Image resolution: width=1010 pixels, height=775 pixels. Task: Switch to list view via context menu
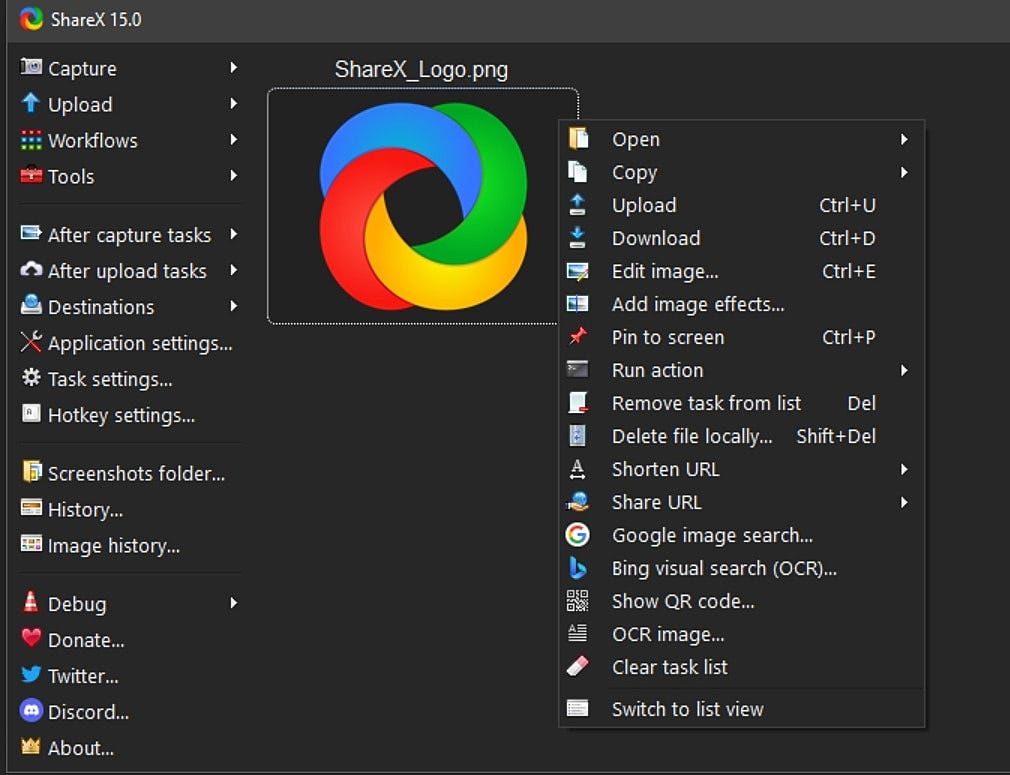pyautogui.click(x=741, y=709)
